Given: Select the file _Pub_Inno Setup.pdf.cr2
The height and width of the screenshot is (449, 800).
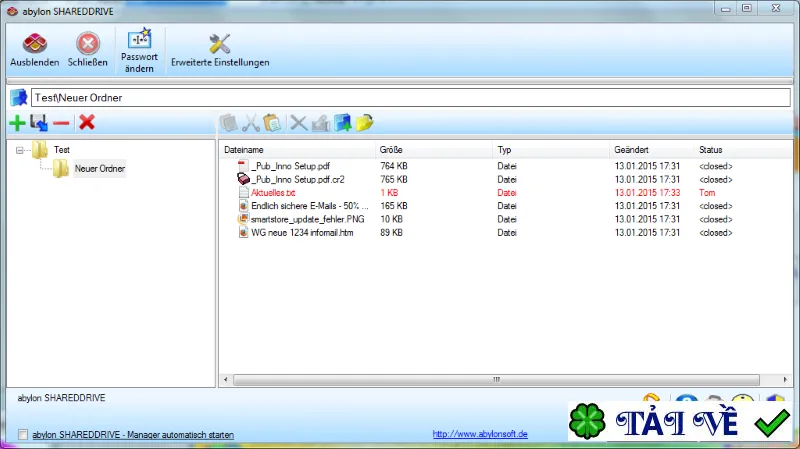Looking at the screenshot, I should pos(298,179).
